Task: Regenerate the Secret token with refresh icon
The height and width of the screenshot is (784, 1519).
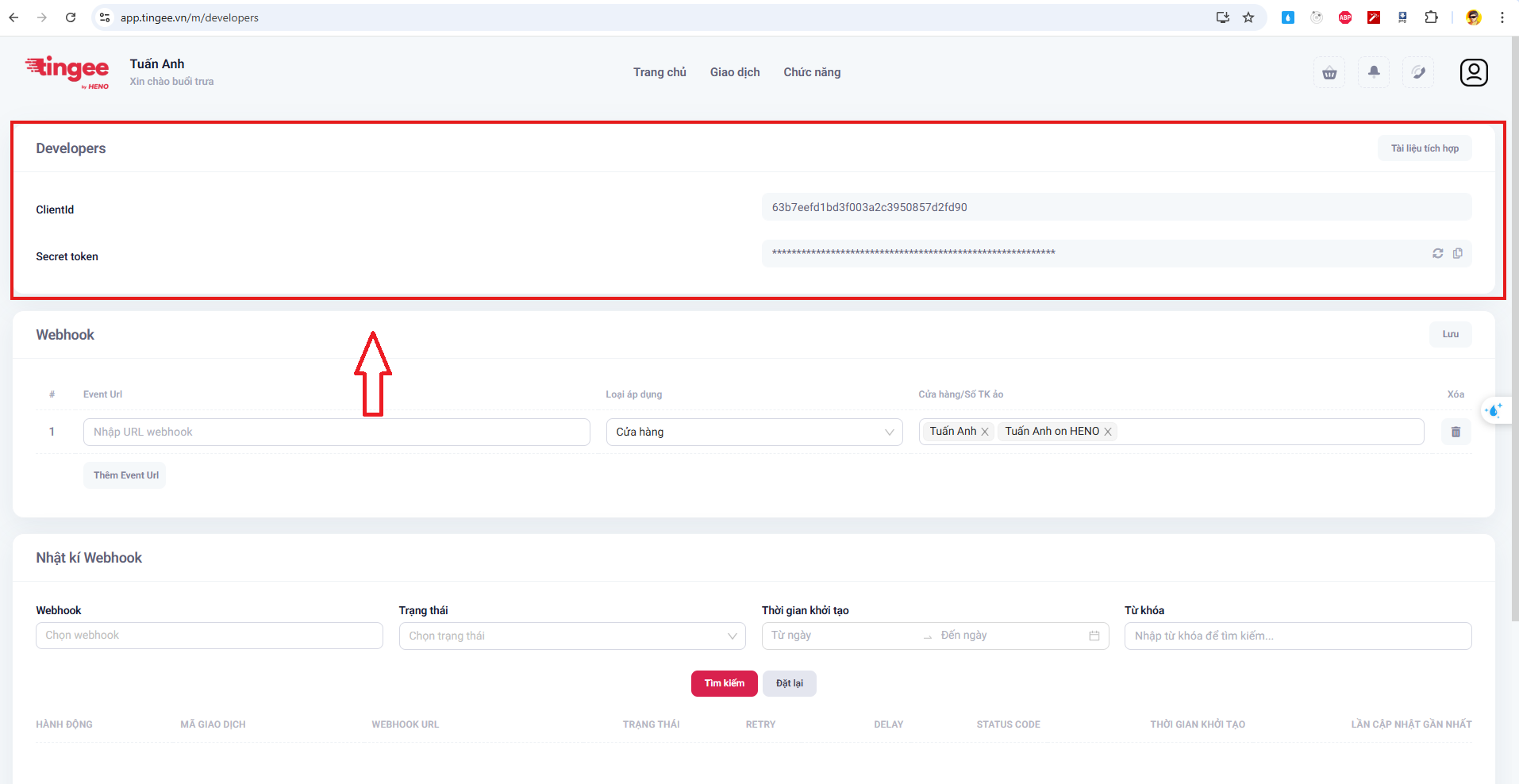Action: [x=1437, y=253]
